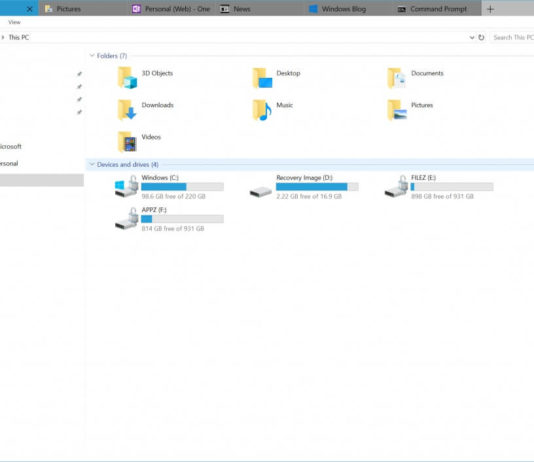This screenshot has height=462, width=534.
Task: Open the Documents folder icon
Action: click(x=397, y=78)
